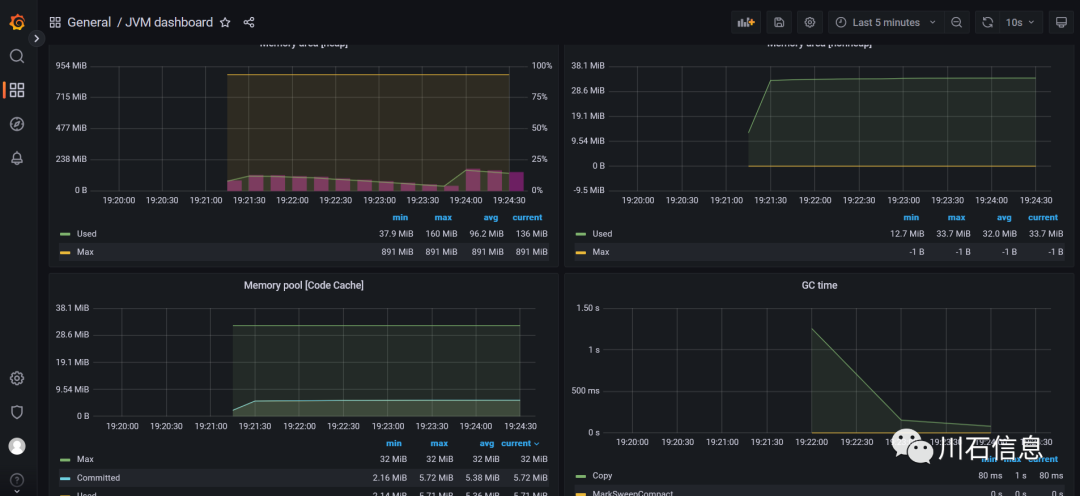Screen dimensions: 1080x496
Task: Open the Grafana home logo
Action: pos(17,22)
